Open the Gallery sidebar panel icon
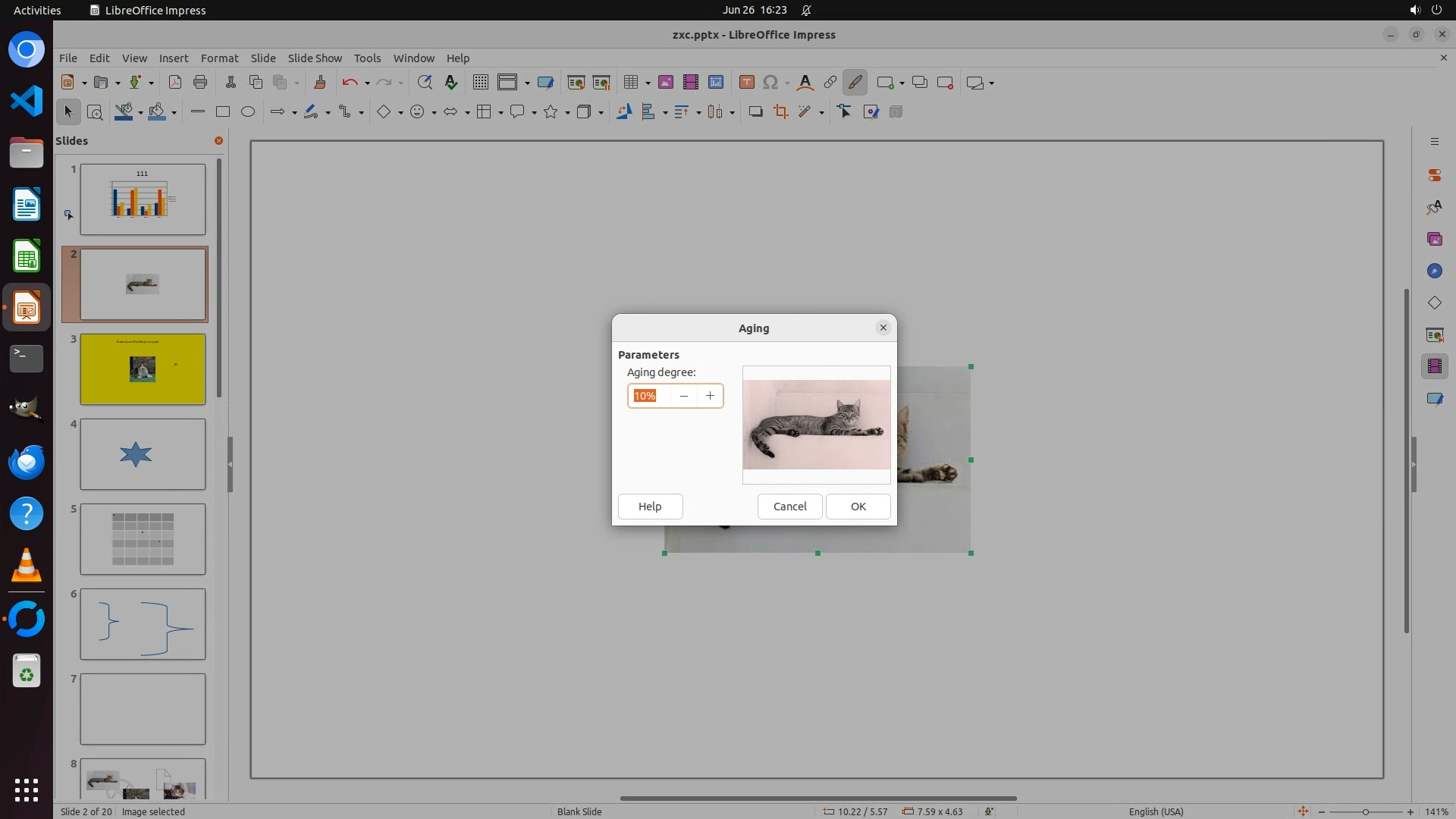1456x819 pixels. (x=1434, y=240)
